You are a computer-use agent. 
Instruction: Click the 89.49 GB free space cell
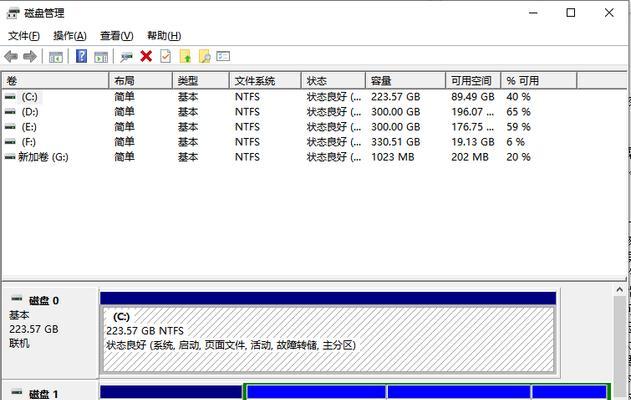(x=472, y=97)
